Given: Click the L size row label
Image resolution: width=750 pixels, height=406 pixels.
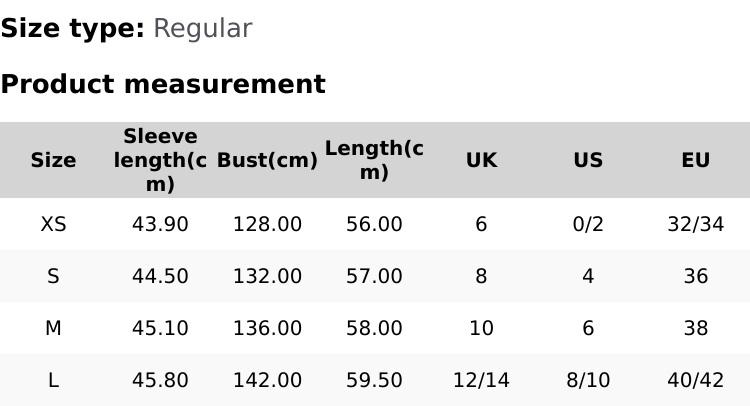Looking at the screenshot, I should (x=53, y=380).
